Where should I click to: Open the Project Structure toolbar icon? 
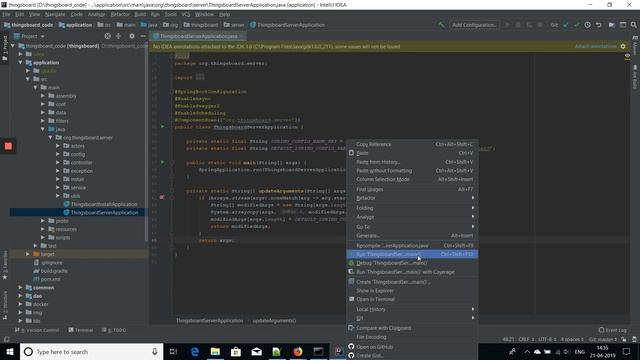[x=612, y=25]
